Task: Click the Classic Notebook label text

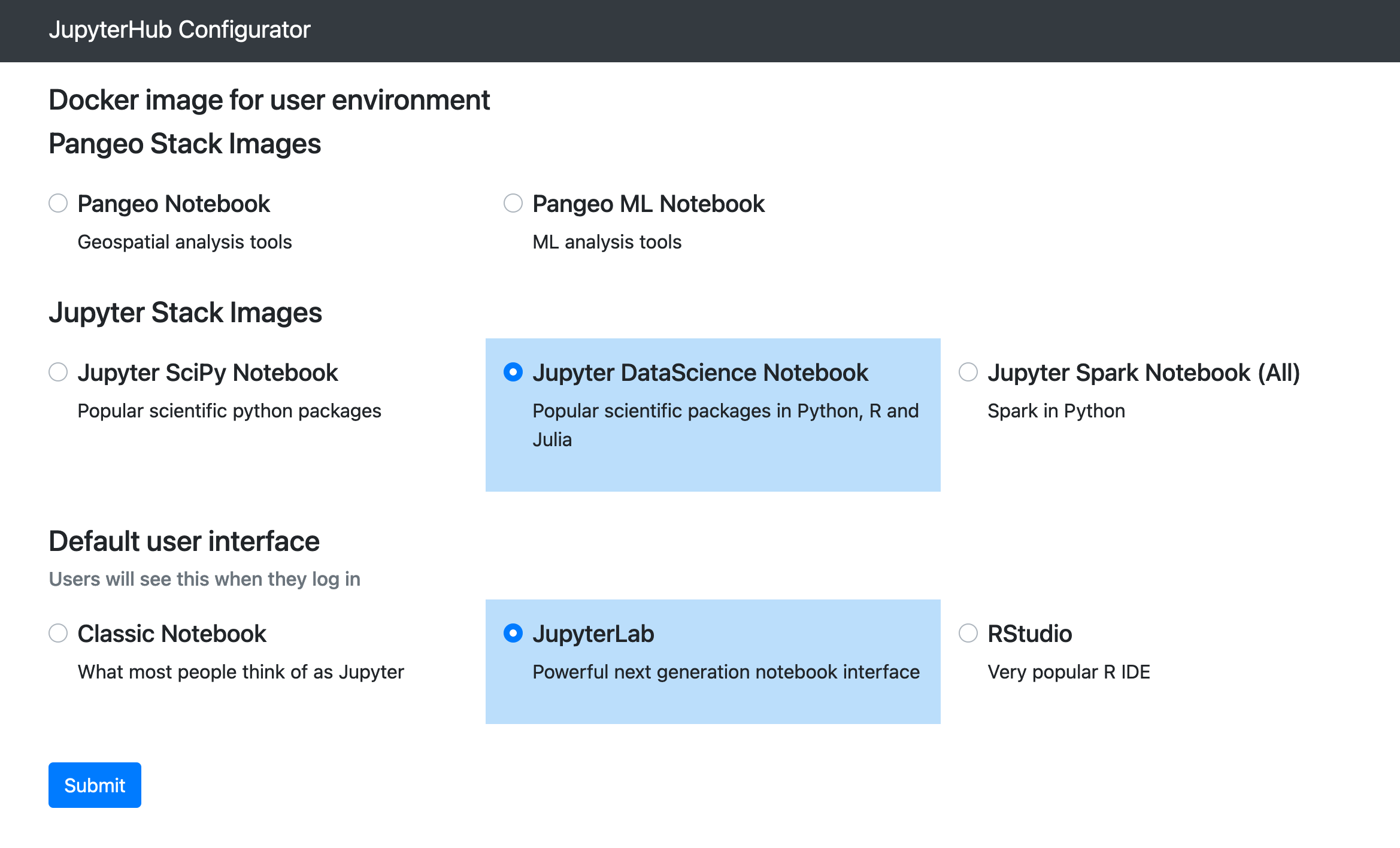Action: tap(172, 634)
